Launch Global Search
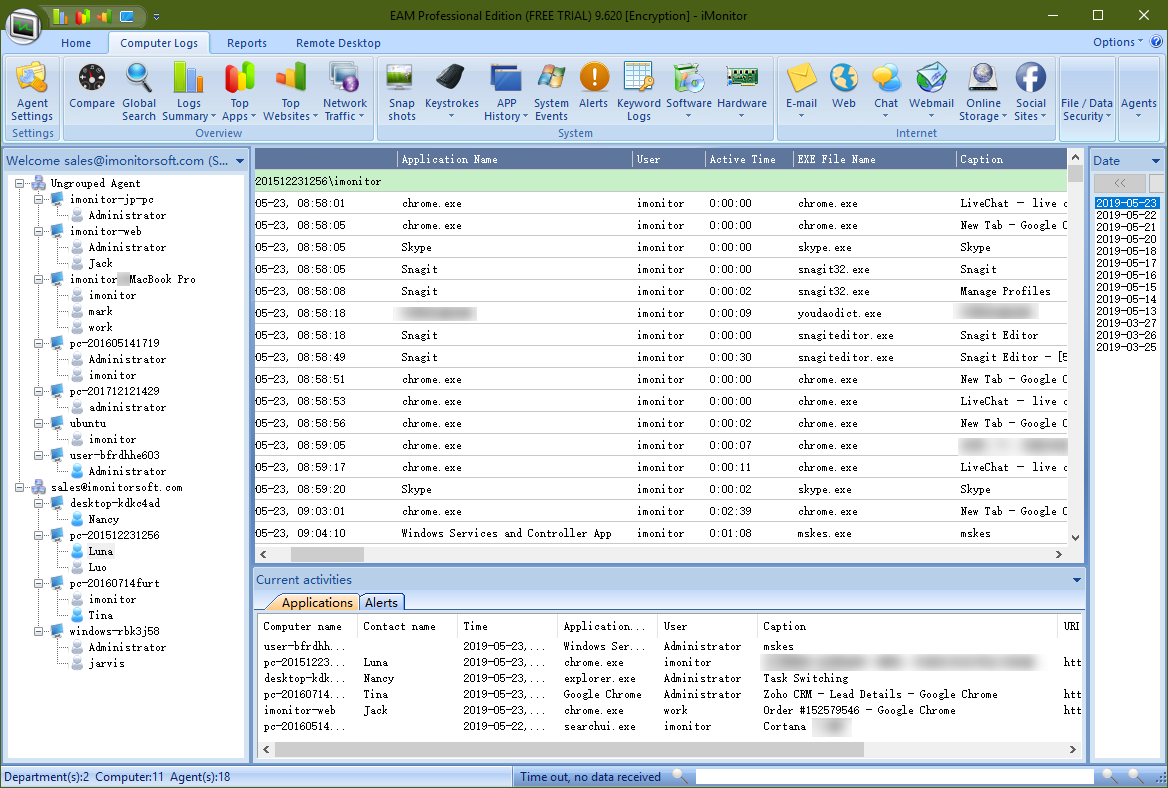The image size is (1168, 788). point(139,92)
